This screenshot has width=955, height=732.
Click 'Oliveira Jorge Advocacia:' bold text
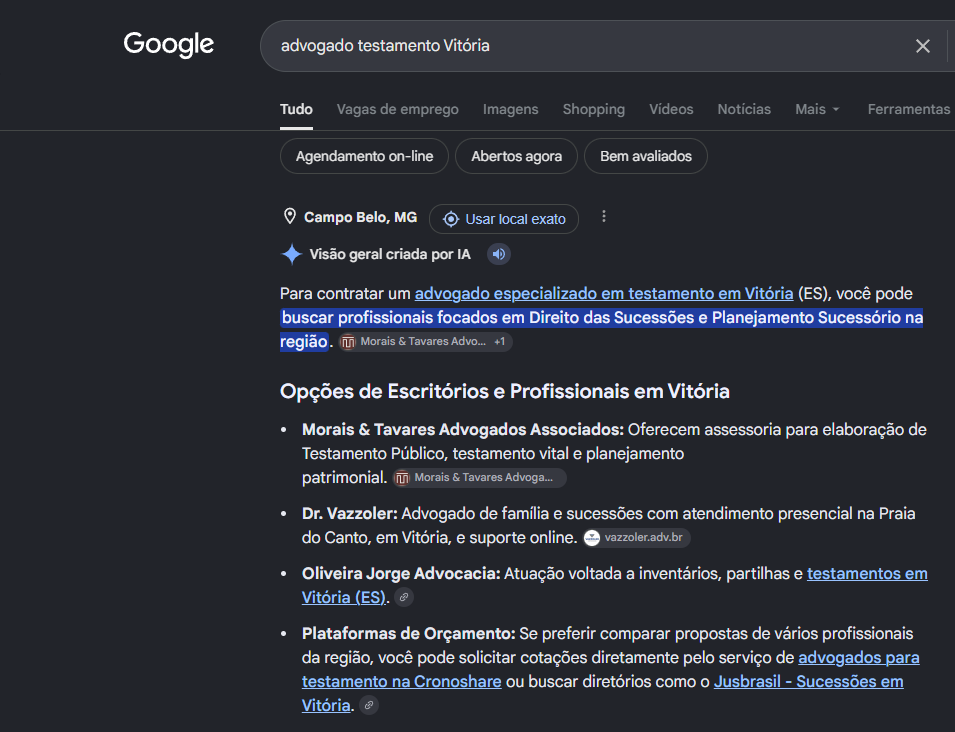[x=401, y=574]
